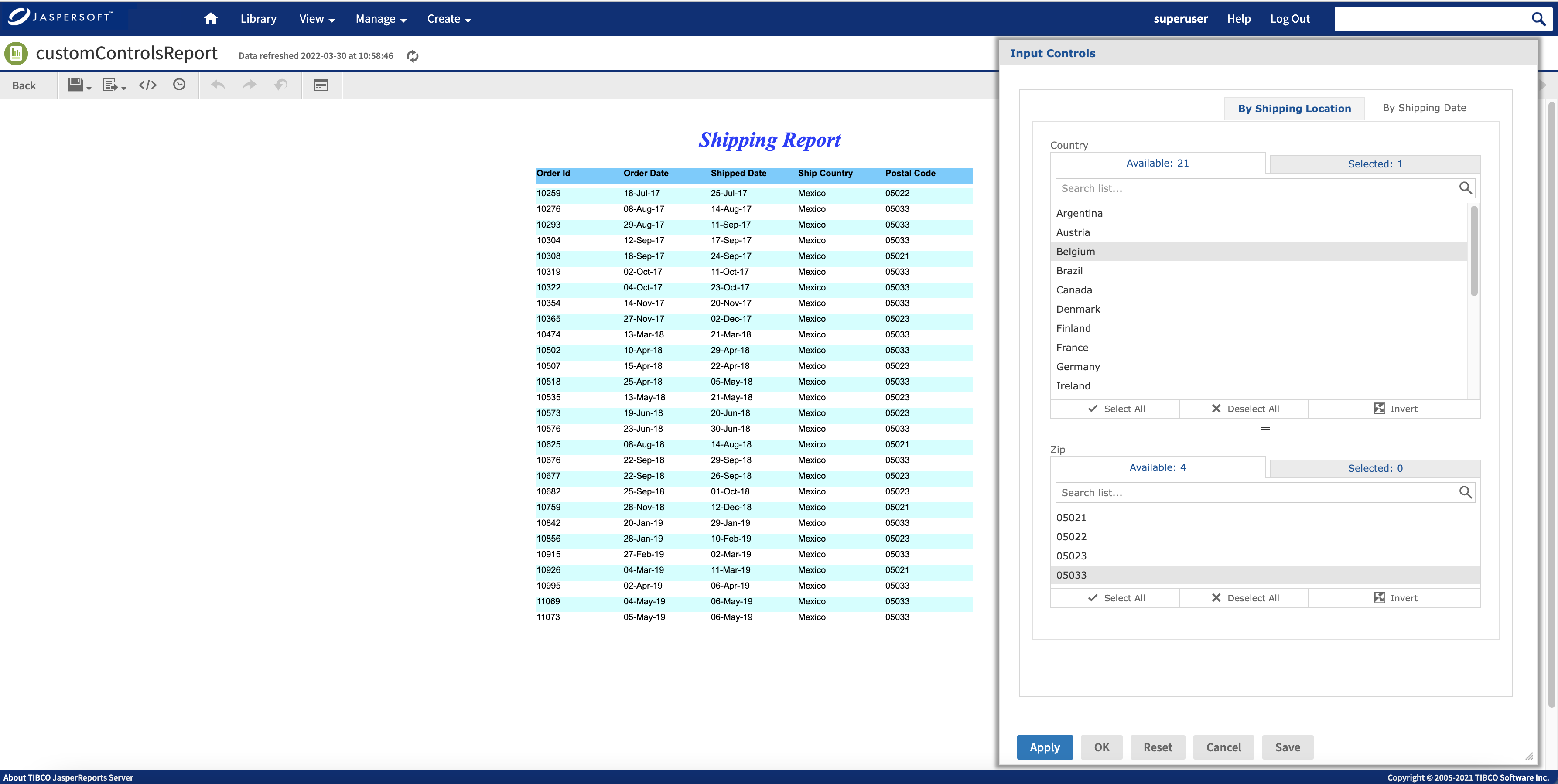
Task: Invert the Zip selection
Action: pyautogui.click(x=1395, y=598)
